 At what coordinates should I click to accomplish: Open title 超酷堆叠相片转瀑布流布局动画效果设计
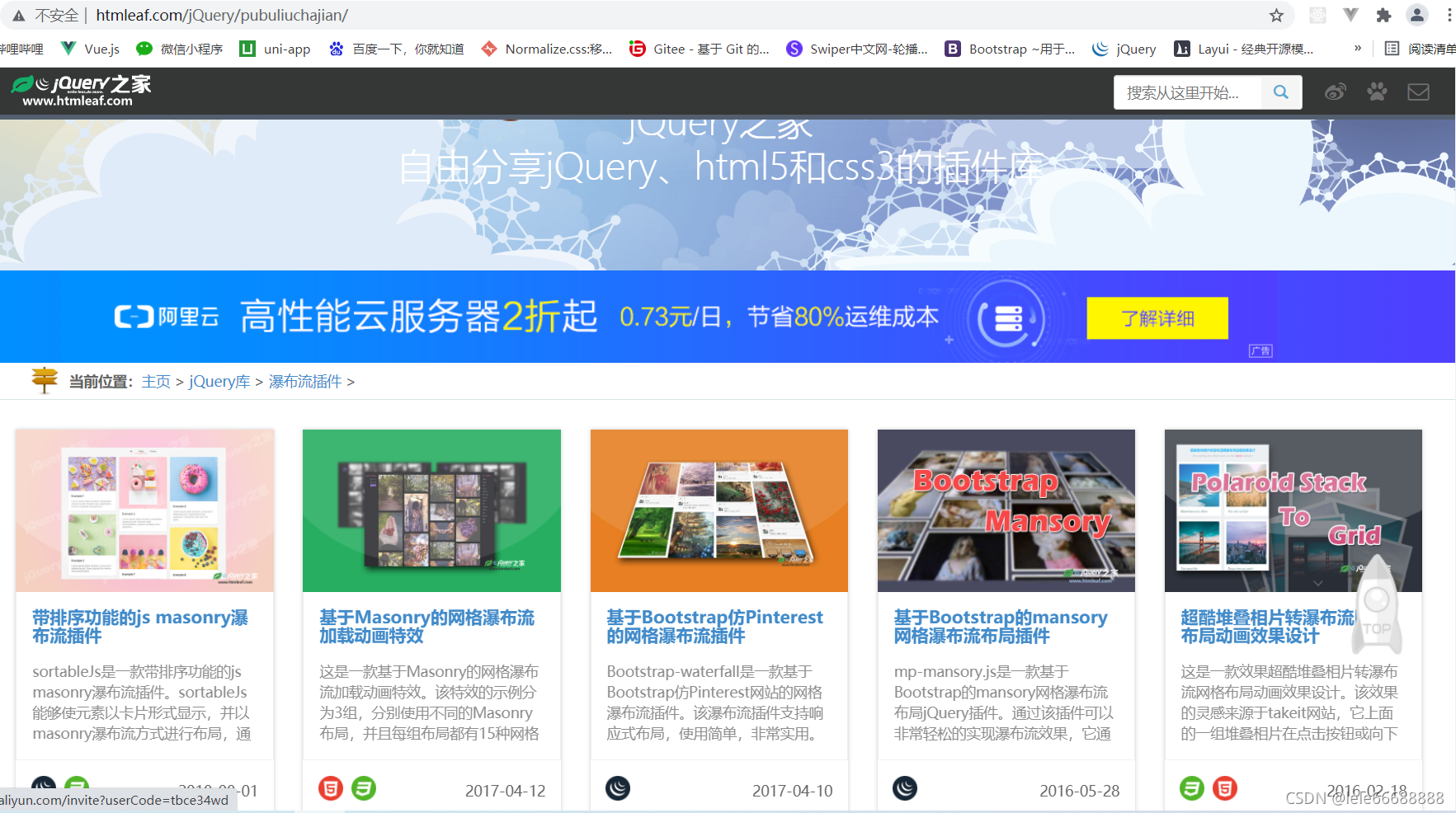point(1268,627)
